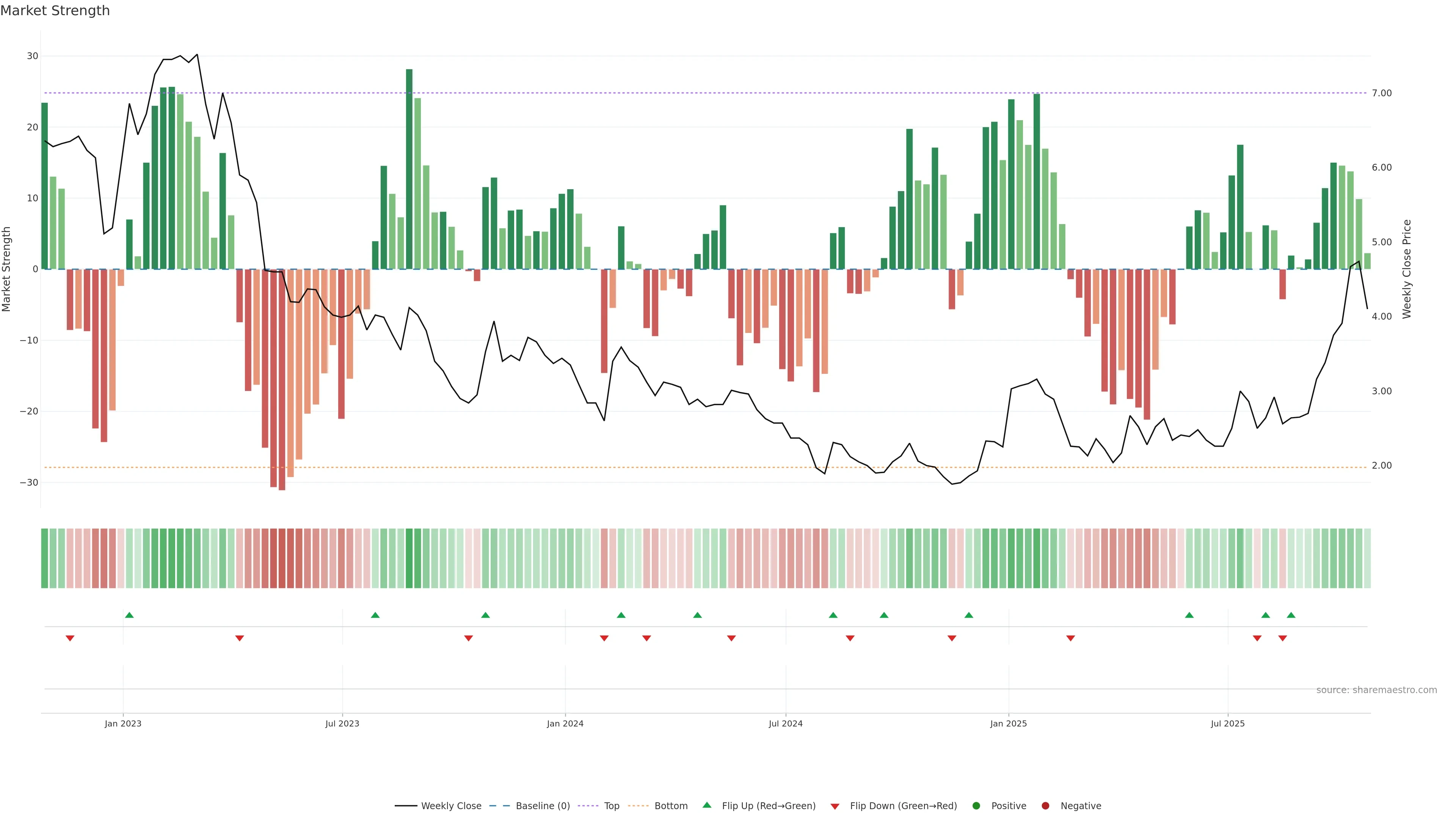Click the Jan 2024 x-axis label
The image size is (1456, 819).
(x=565, y=723)
